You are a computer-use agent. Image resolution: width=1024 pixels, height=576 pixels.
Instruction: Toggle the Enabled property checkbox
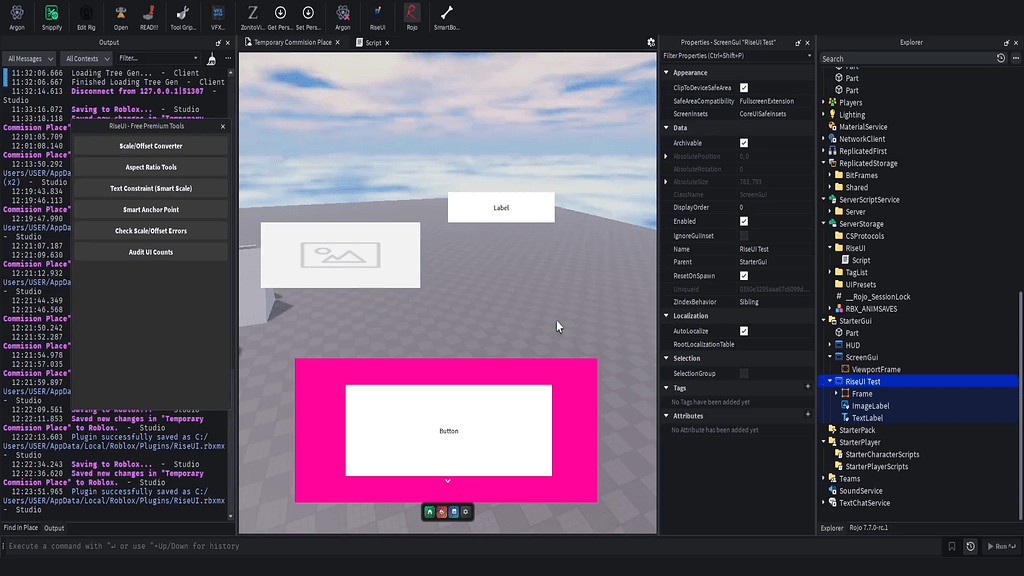click(x=744, y=221)
